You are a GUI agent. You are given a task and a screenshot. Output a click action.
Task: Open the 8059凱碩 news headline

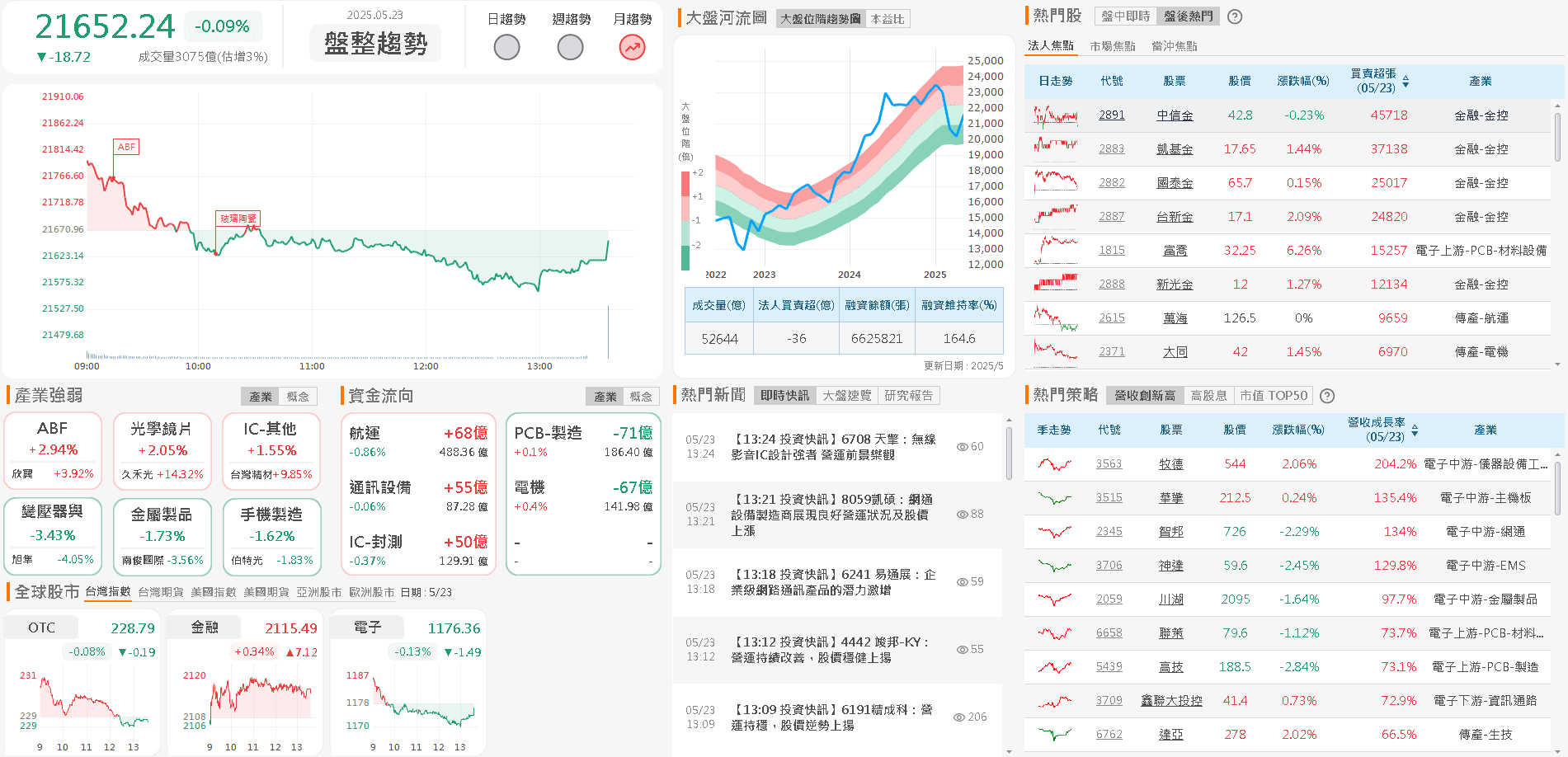tap(831, 515)
